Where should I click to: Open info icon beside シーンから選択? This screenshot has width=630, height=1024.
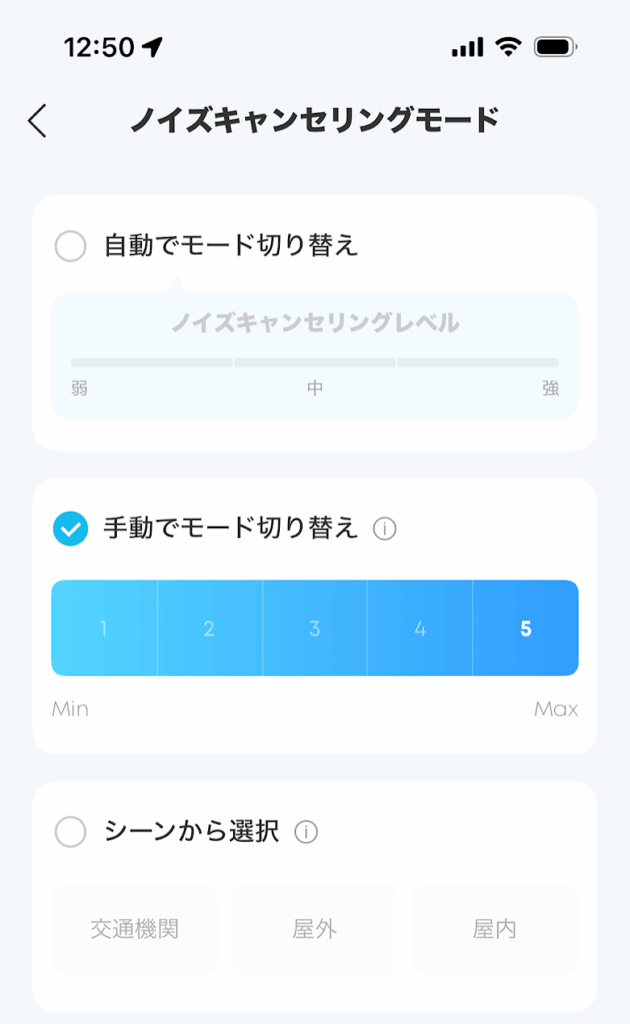(306, 832)
